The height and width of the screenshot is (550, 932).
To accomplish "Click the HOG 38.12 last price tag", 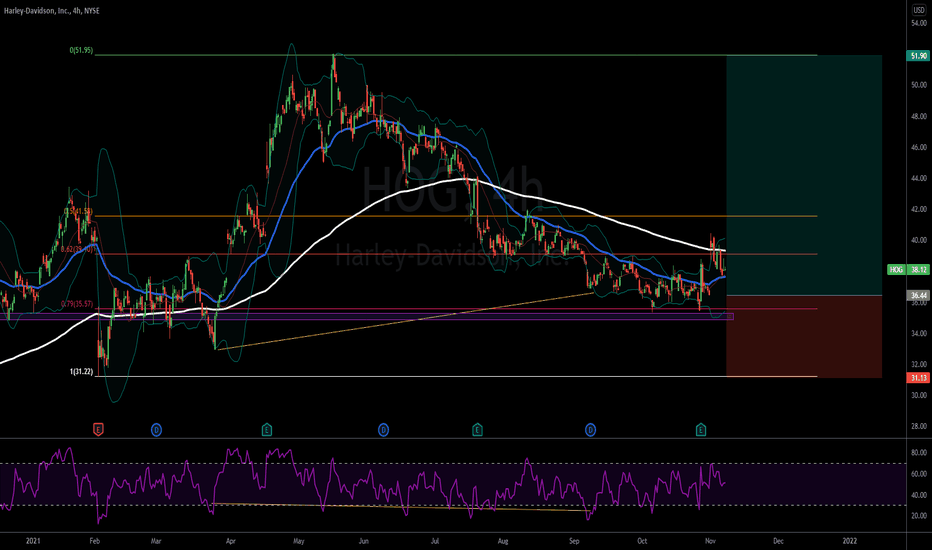I will click(x=908, y=269).
